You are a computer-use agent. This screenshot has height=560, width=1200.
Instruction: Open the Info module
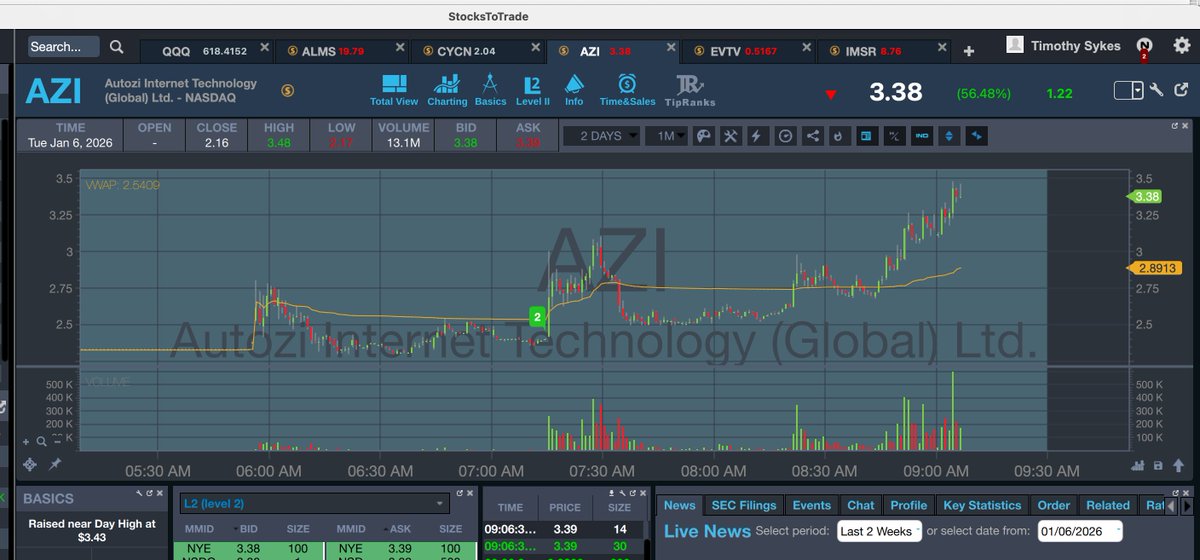(x=574, y=90)
